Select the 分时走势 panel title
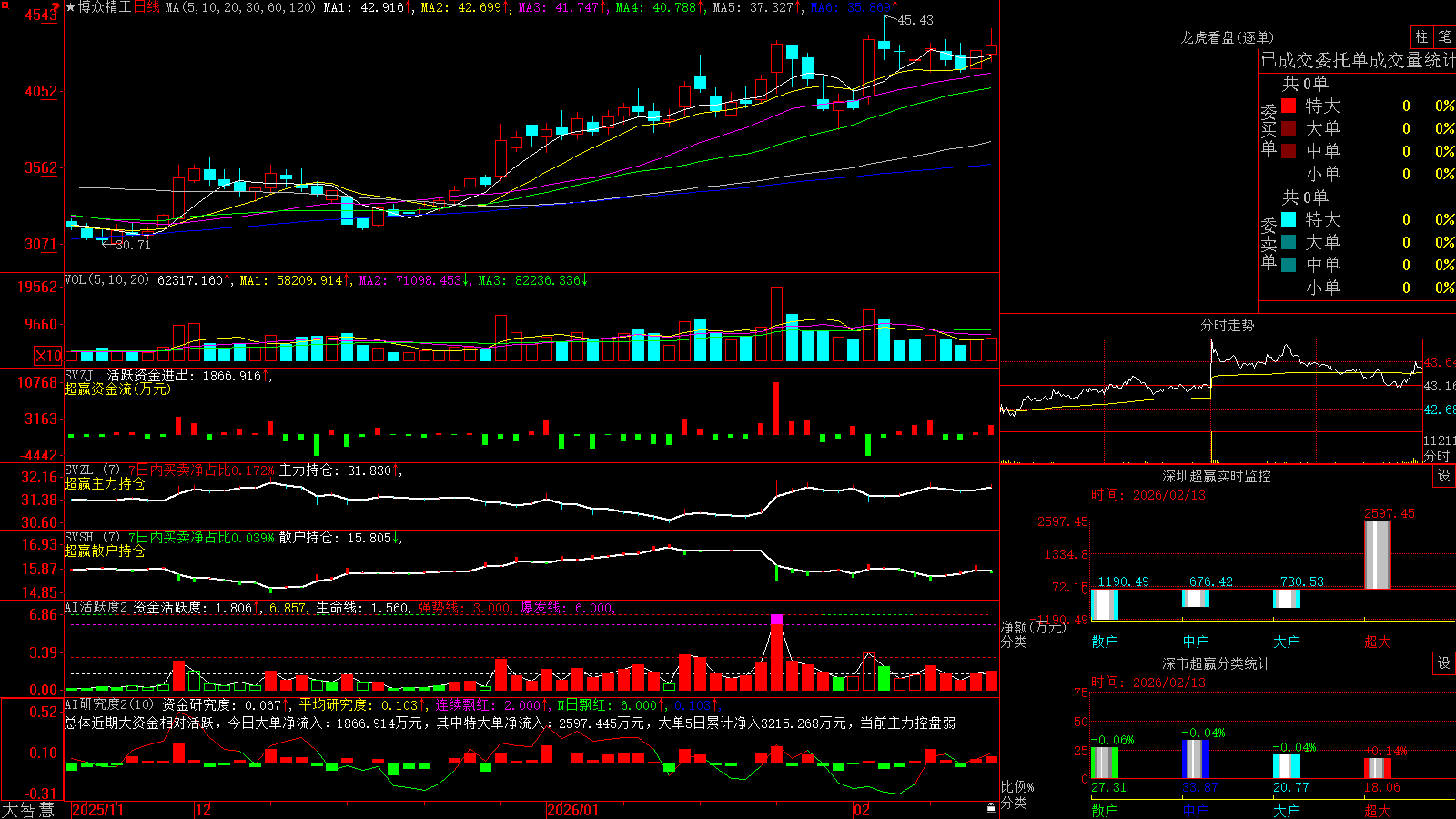This screenshot has width=1456, height=819. [x=1227, y=325]
